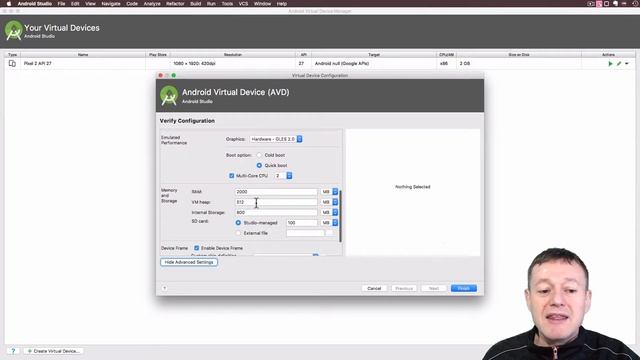
Task: Click the RAM value field
Action: 276,191
